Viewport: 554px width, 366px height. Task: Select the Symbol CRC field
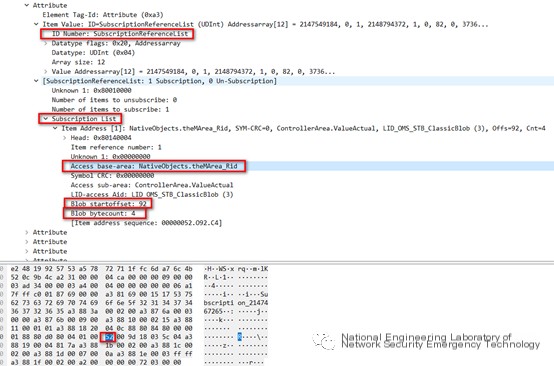click(x=112, y=176)
